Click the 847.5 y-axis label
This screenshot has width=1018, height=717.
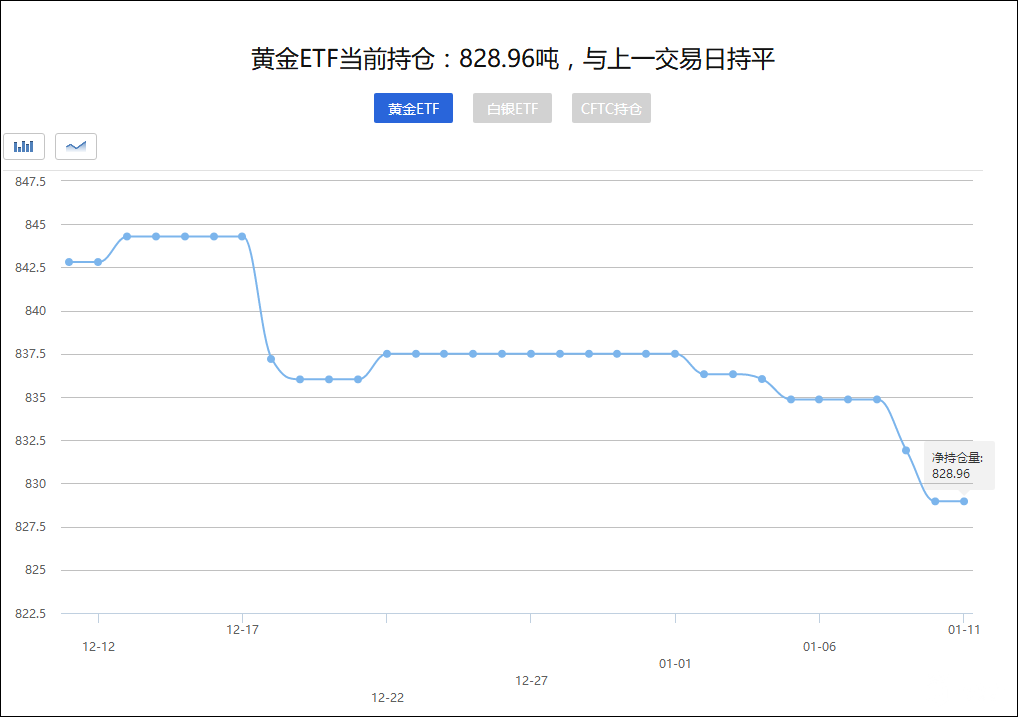tap(33, 181)
